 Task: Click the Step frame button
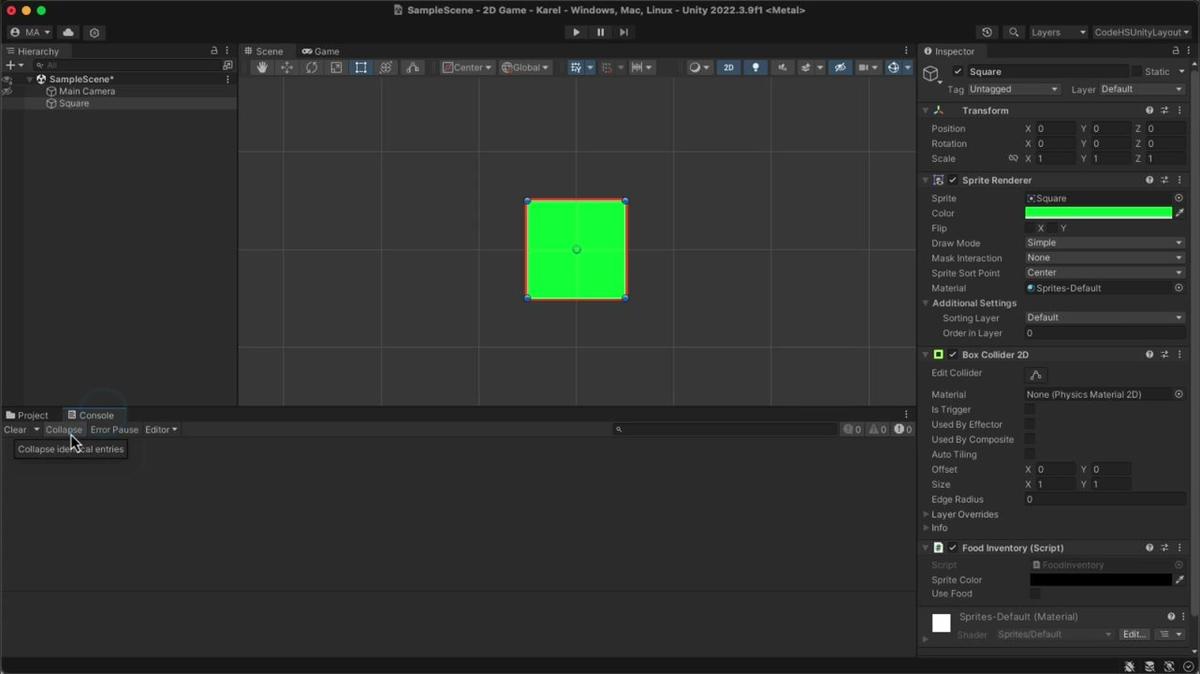(x=624, y=32)
